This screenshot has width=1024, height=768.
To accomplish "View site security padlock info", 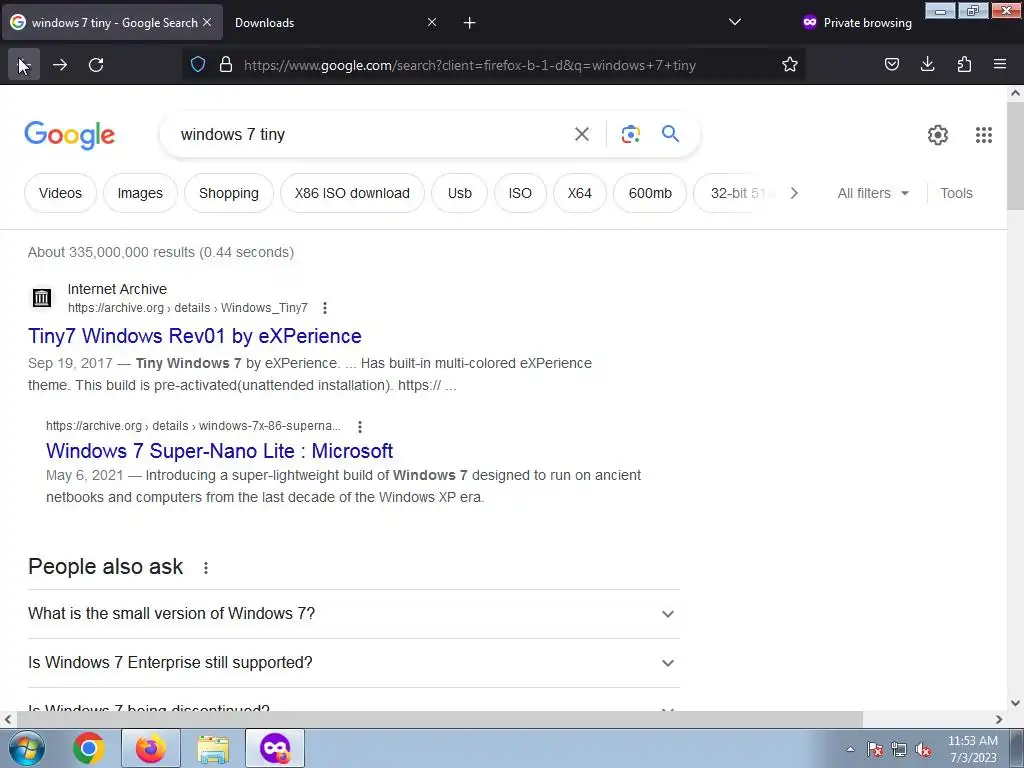I will [226, 65].
